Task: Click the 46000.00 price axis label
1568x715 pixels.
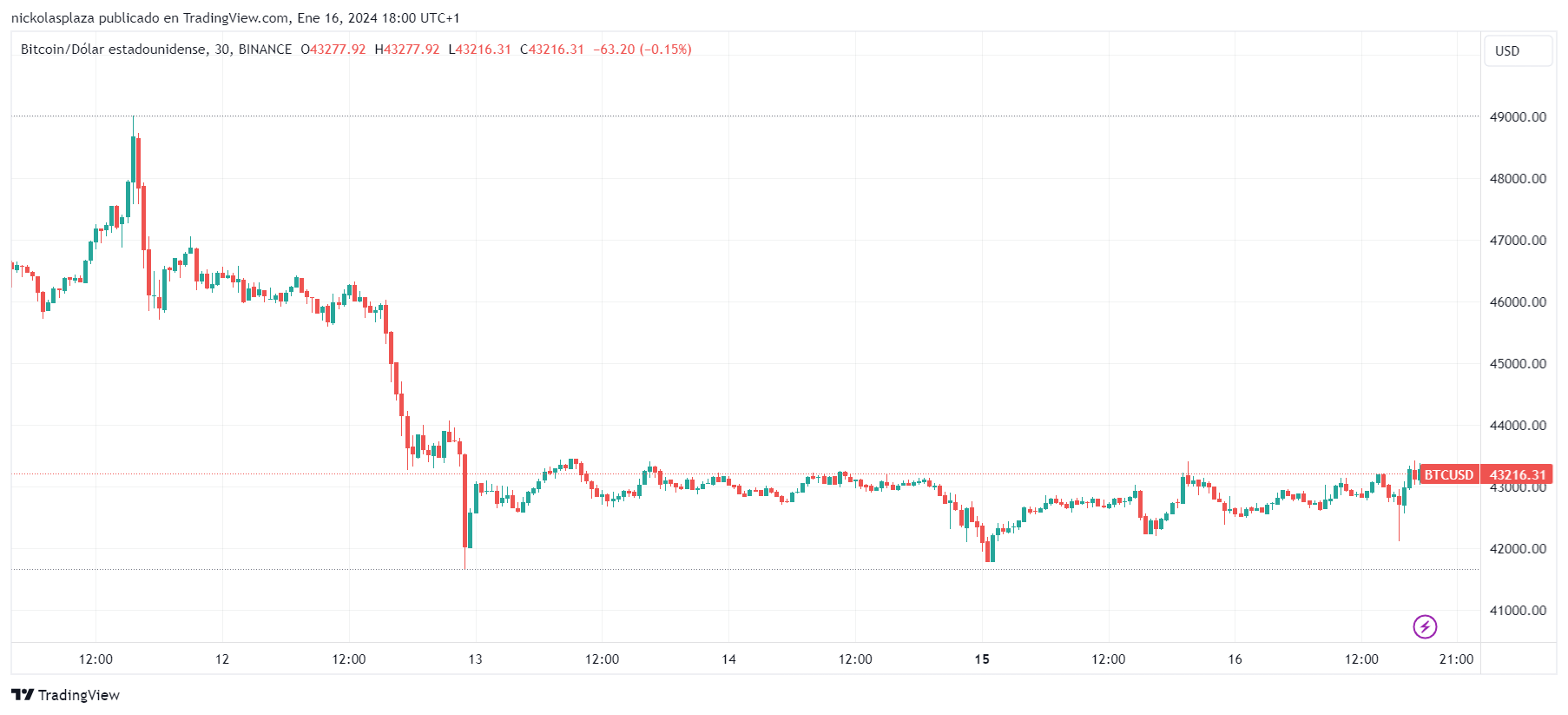Action: pyautogui.click(x=1518, y=302)
